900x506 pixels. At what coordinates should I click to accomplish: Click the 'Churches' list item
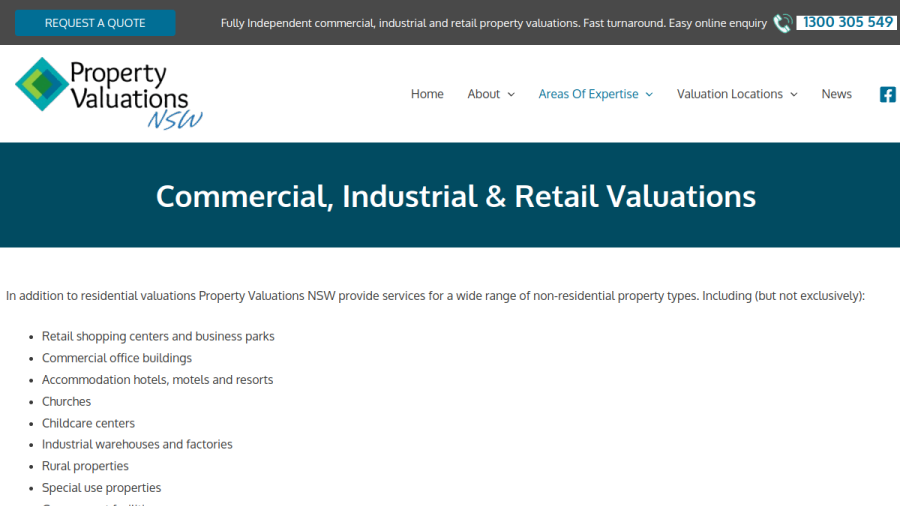[x=66, y=402]
